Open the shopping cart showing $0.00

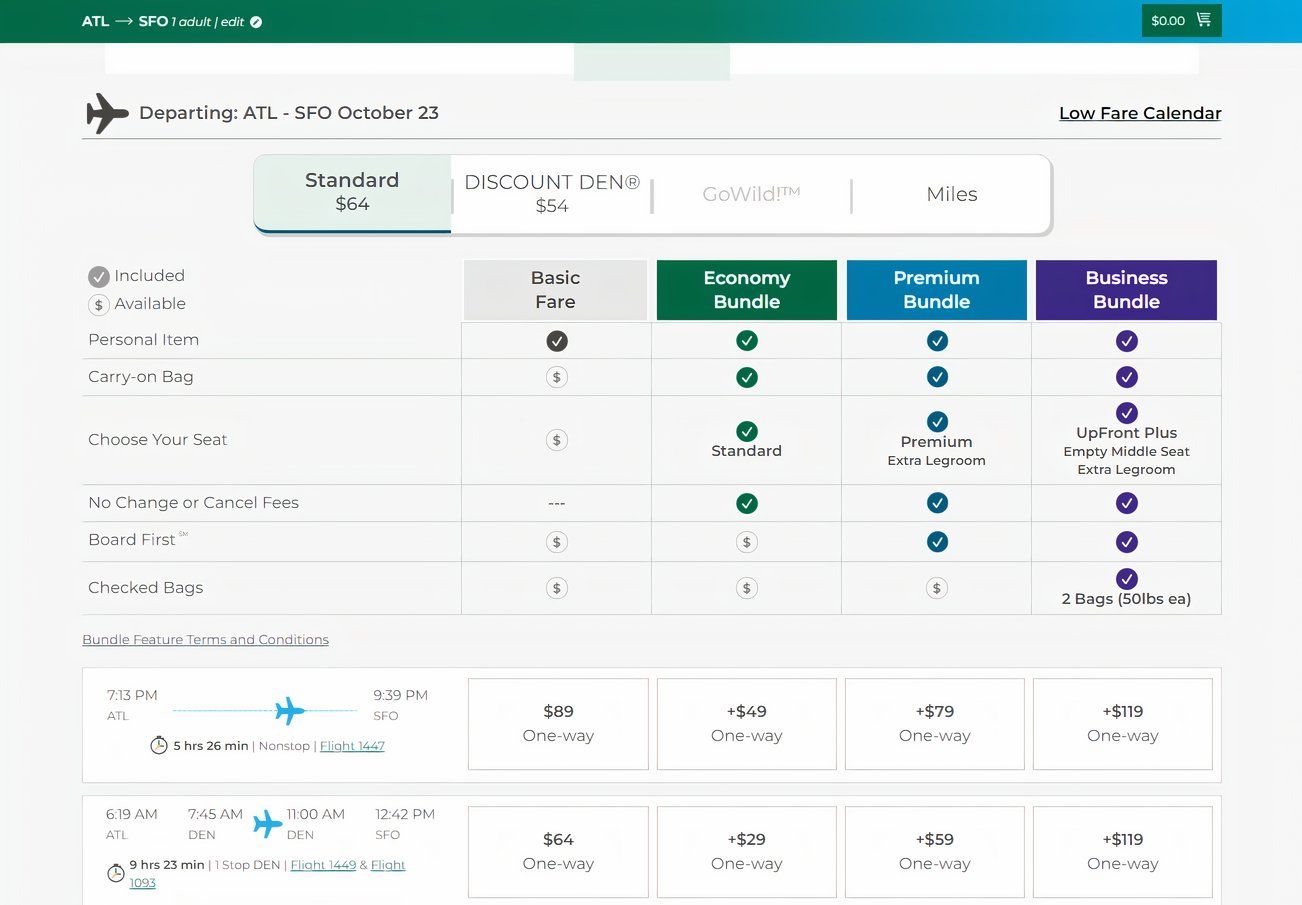[1181, 20]
